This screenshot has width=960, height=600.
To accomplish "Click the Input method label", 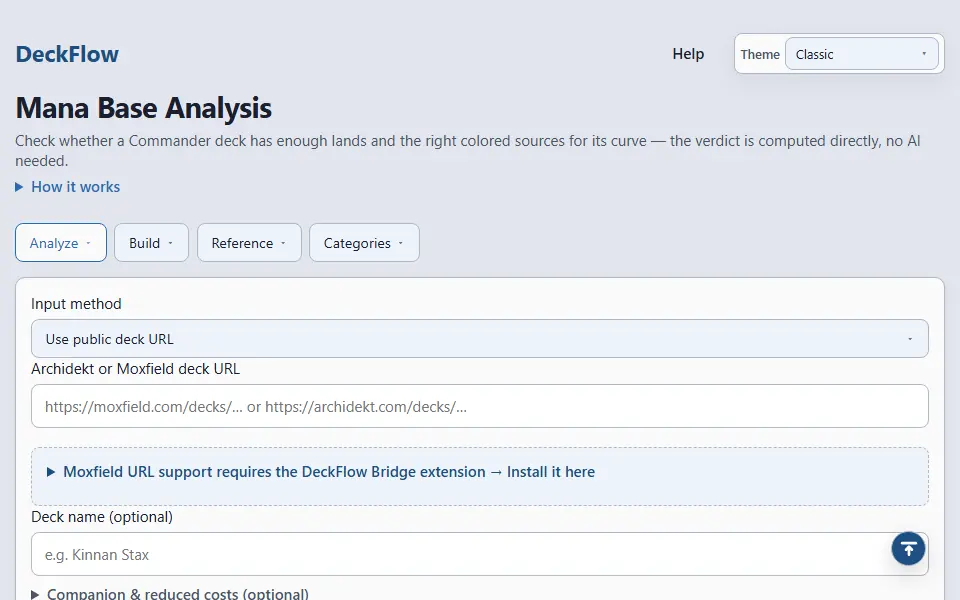I will 76,304.
